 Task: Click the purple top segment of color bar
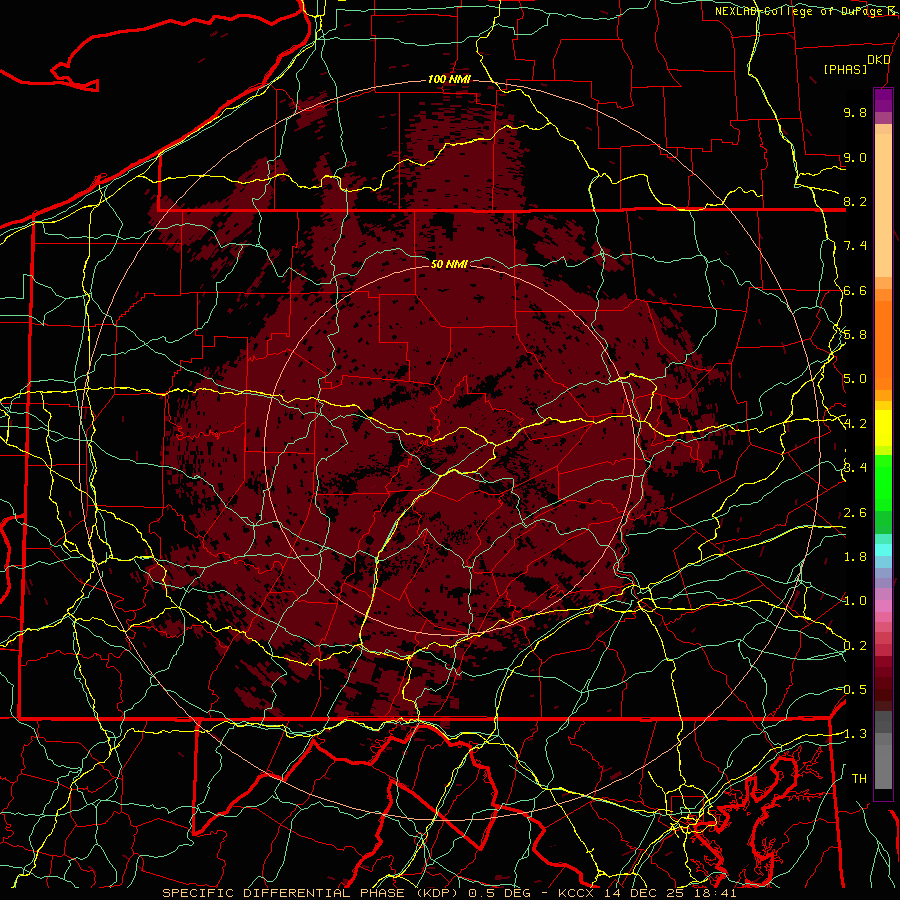click(883, 100)
